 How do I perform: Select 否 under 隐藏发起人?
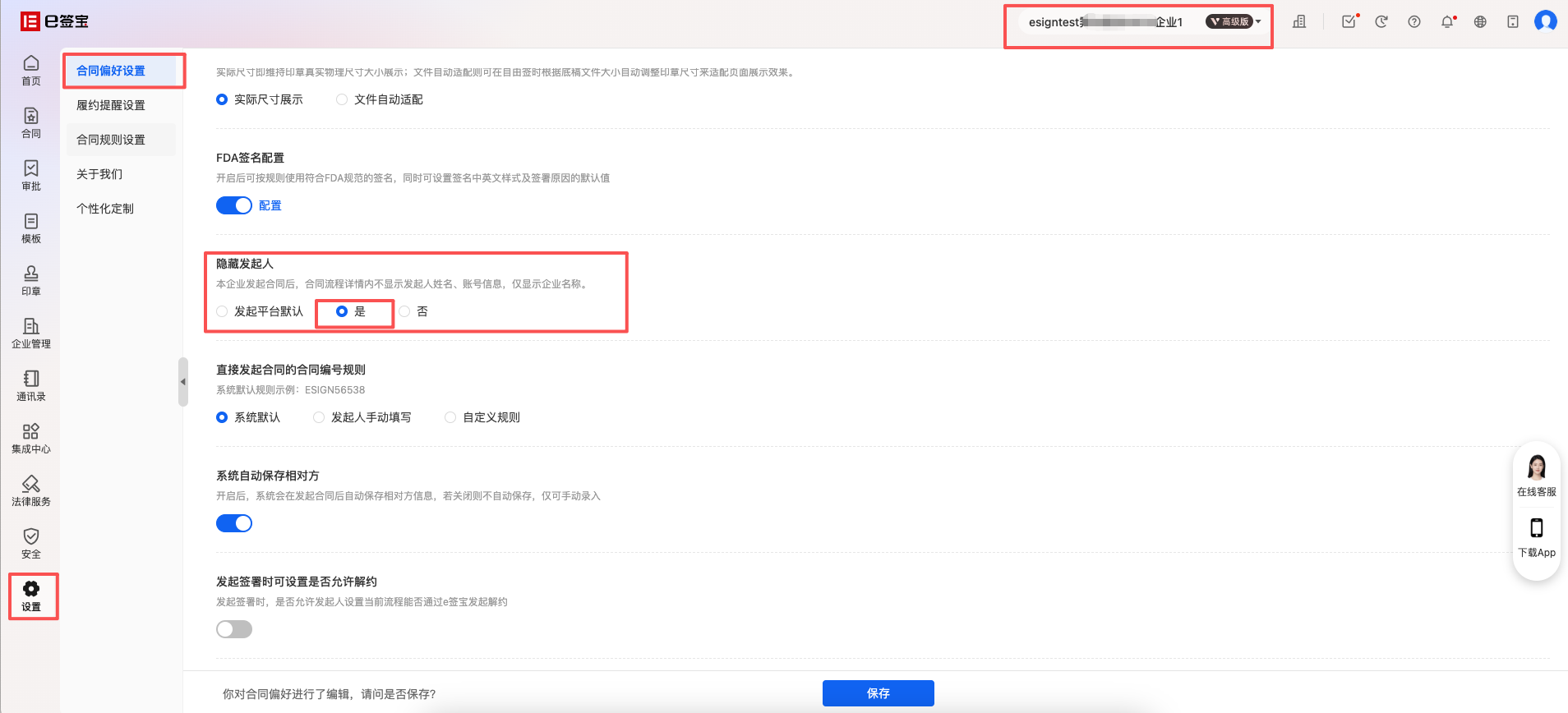404,311
